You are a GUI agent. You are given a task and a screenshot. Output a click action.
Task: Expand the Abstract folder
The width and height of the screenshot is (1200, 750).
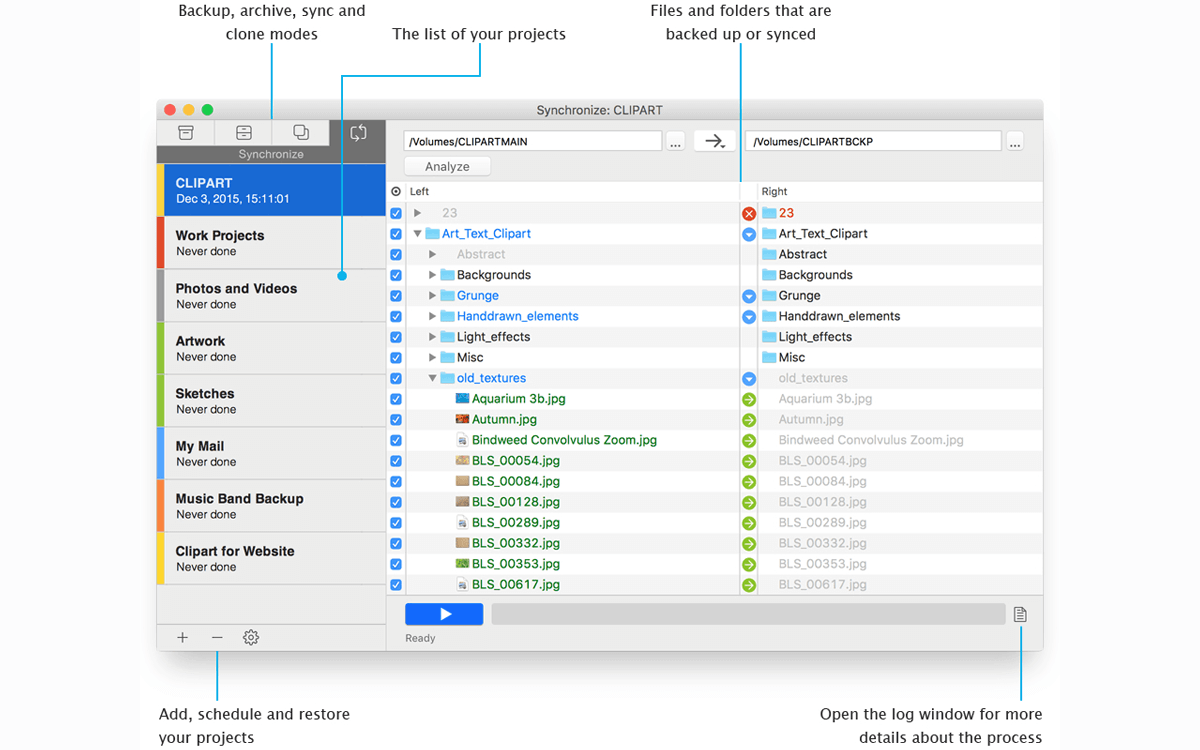(x=433, y=254)
